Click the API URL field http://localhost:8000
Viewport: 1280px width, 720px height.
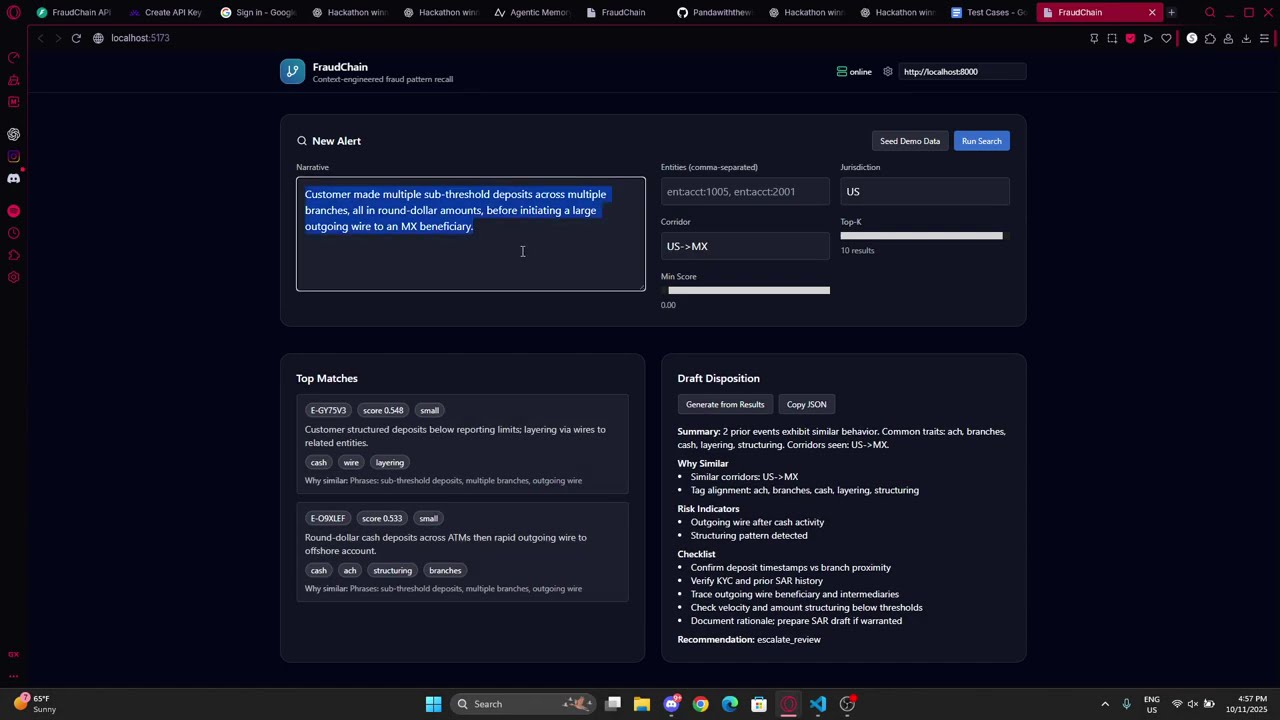click(x=962, y=72)
